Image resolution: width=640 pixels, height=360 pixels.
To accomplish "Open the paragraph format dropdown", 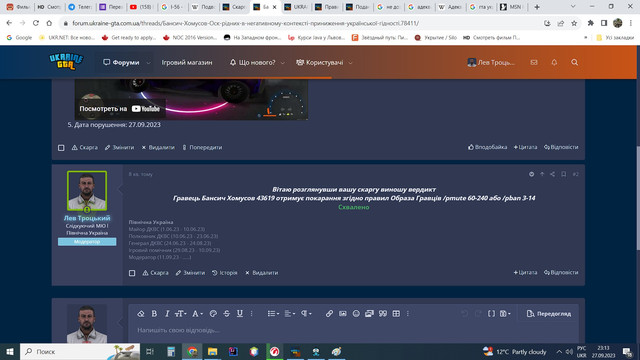I will [306, 313].
